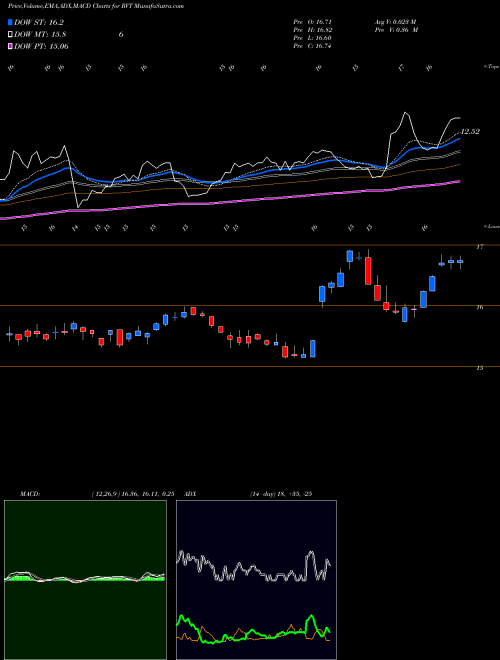
Task: Click the 'Pre H: 16.82' high value
Action: point(312,30)
